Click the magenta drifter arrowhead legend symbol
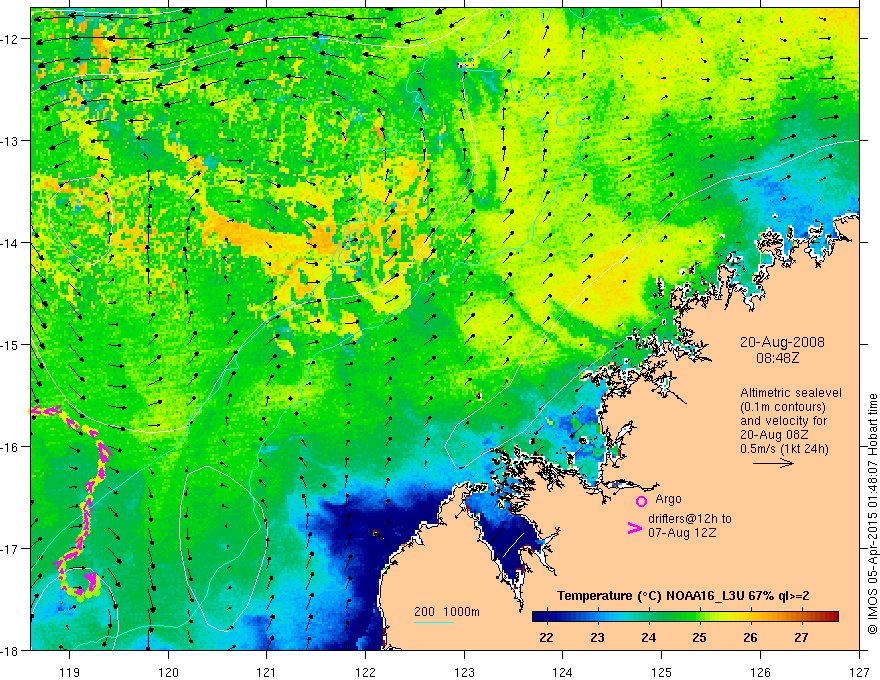 [634, 528]
